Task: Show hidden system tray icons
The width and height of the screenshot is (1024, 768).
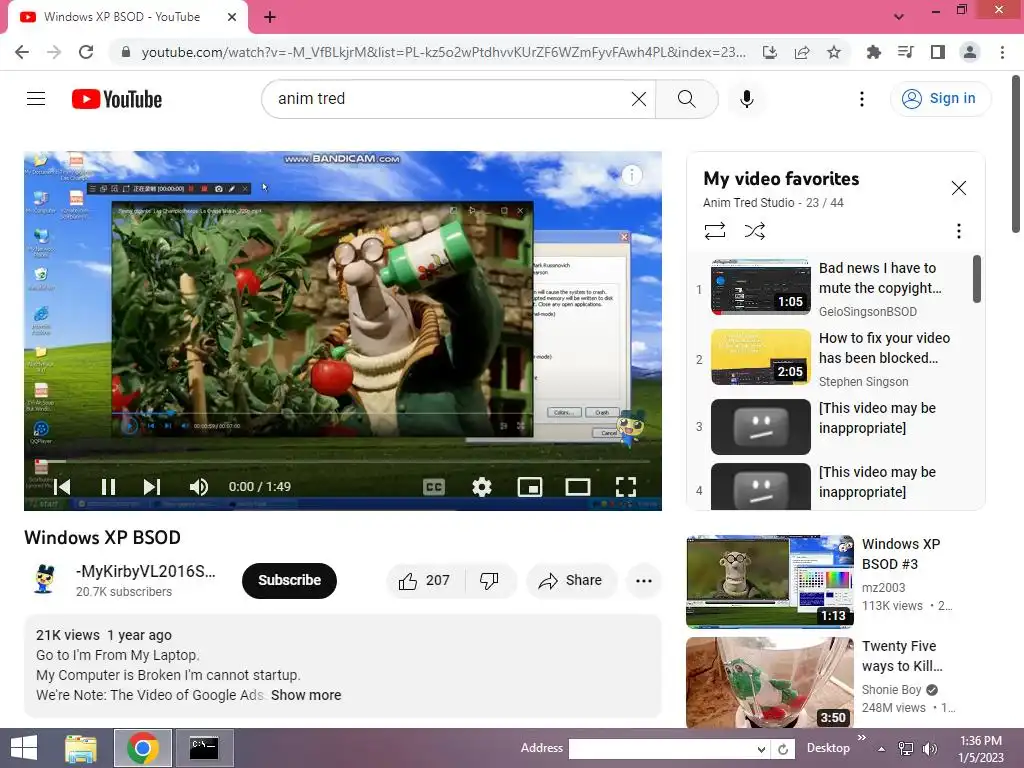Action: coord(882,749)
